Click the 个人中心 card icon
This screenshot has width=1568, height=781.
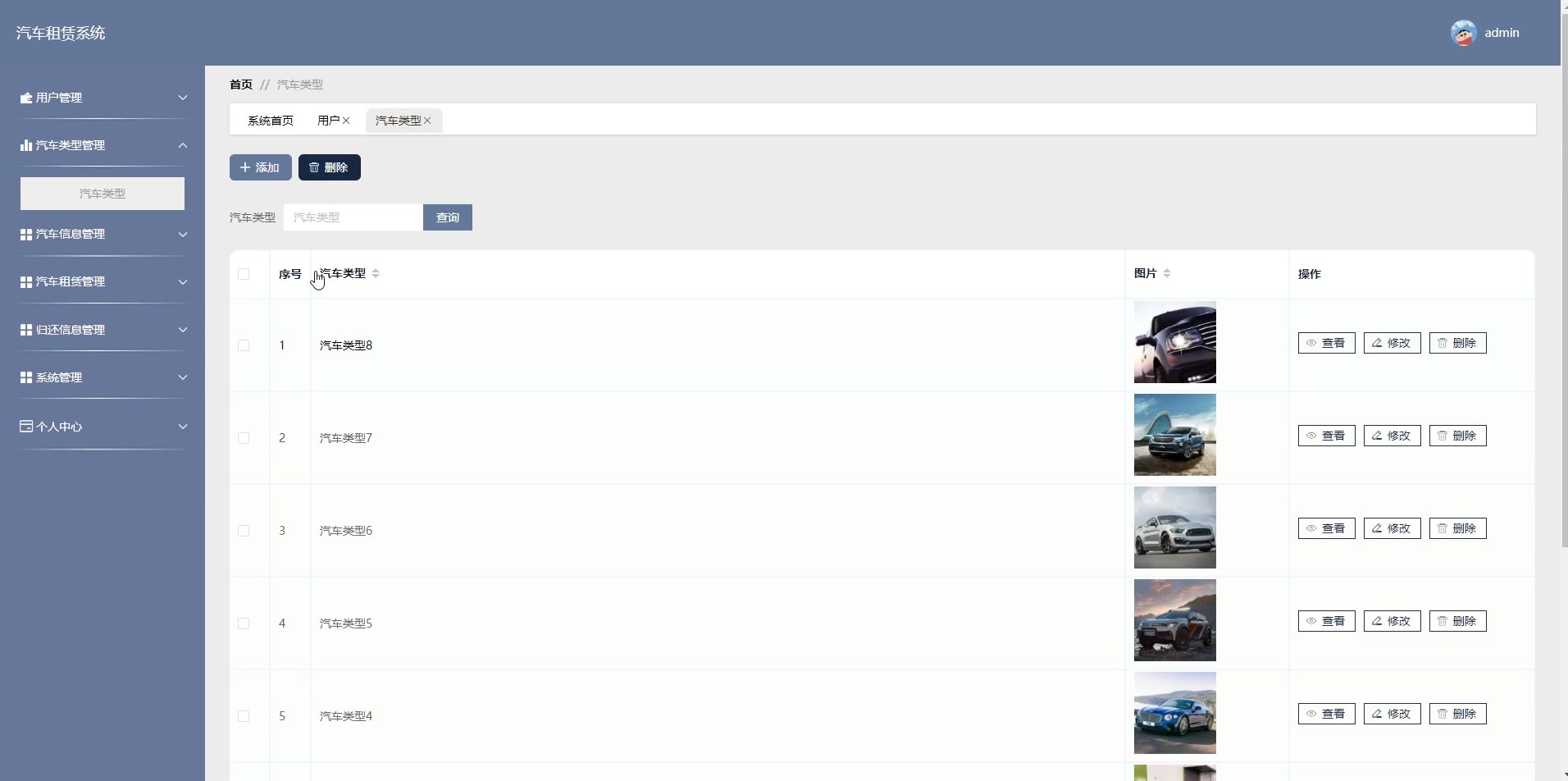click(26, 427)
